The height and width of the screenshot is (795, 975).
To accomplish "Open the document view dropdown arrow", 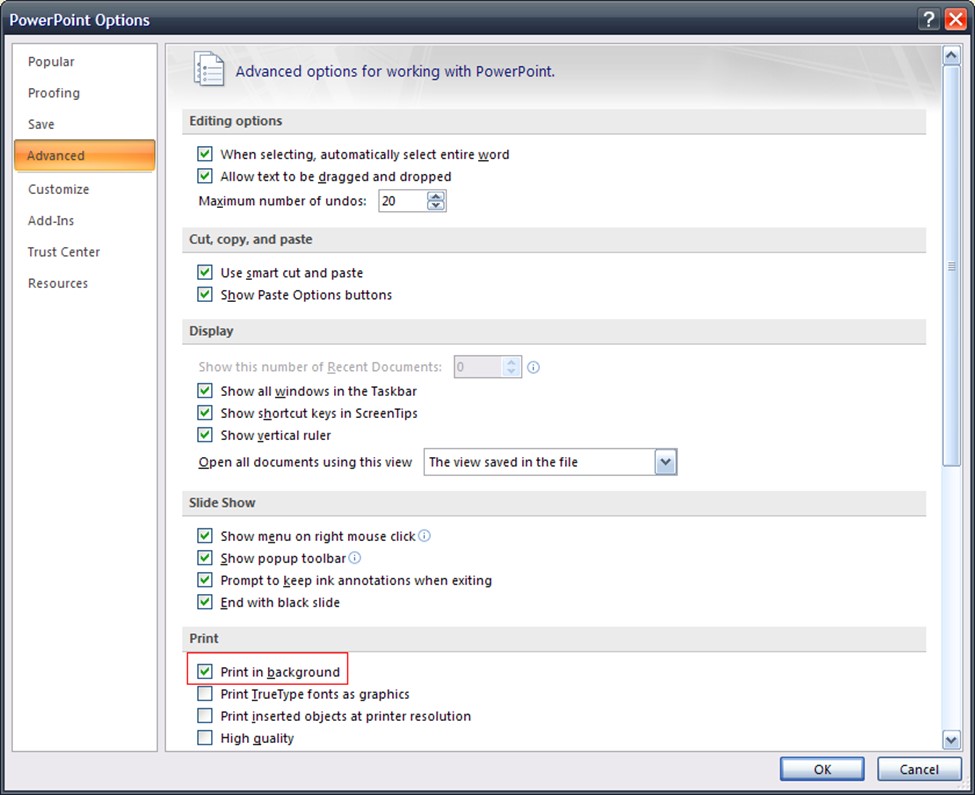I will tap(665, 462).
